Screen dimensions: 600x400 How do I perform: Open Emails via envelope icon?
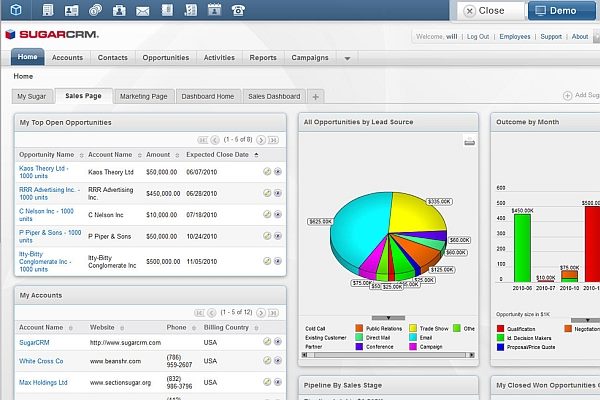(x=143, y=11)
